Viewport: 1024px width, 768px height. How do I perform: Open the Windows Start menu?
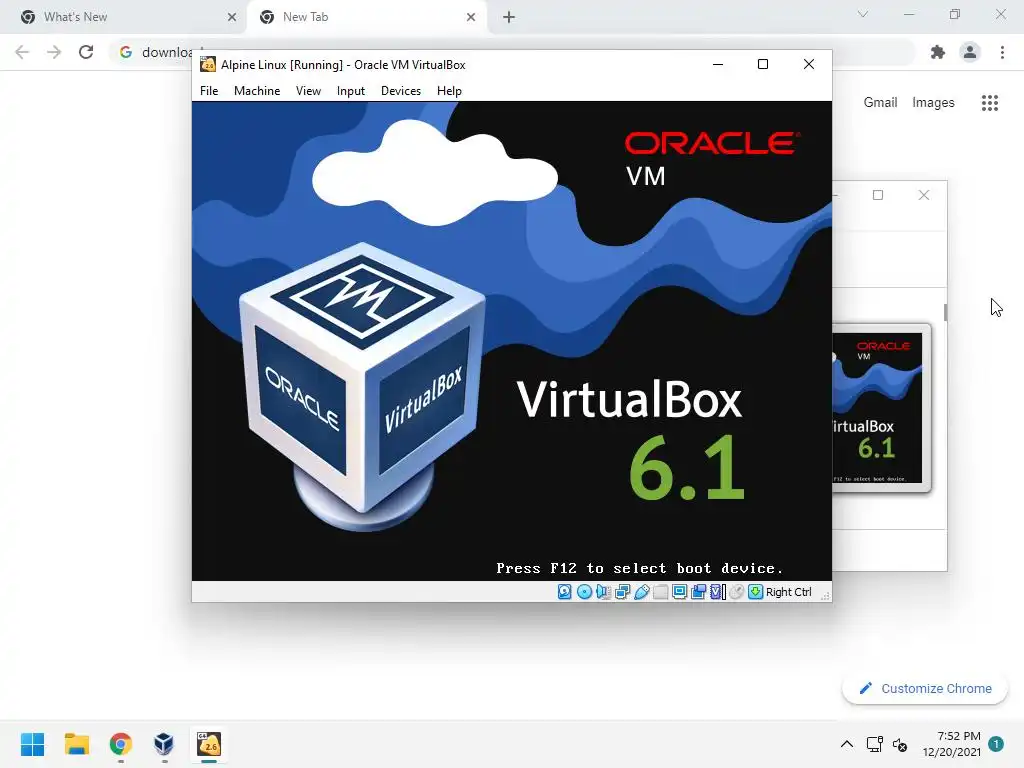[33, 744]
